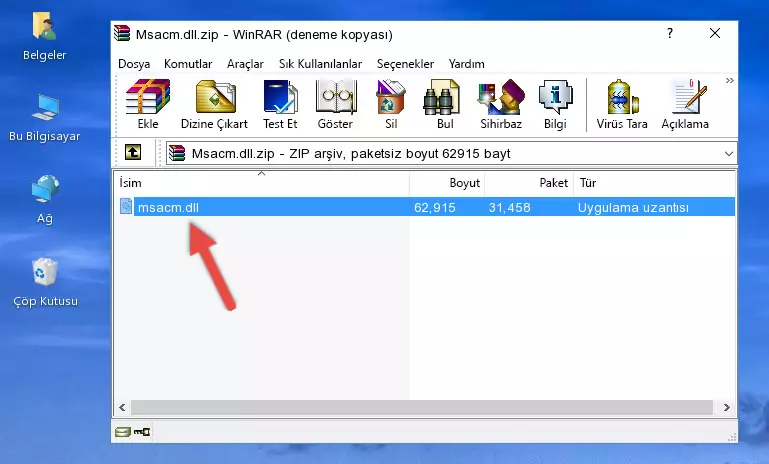Image resolution: width=769 pixels, height=464 pixels.
Task: Go up one folder level
Action: tap(133, 153)
